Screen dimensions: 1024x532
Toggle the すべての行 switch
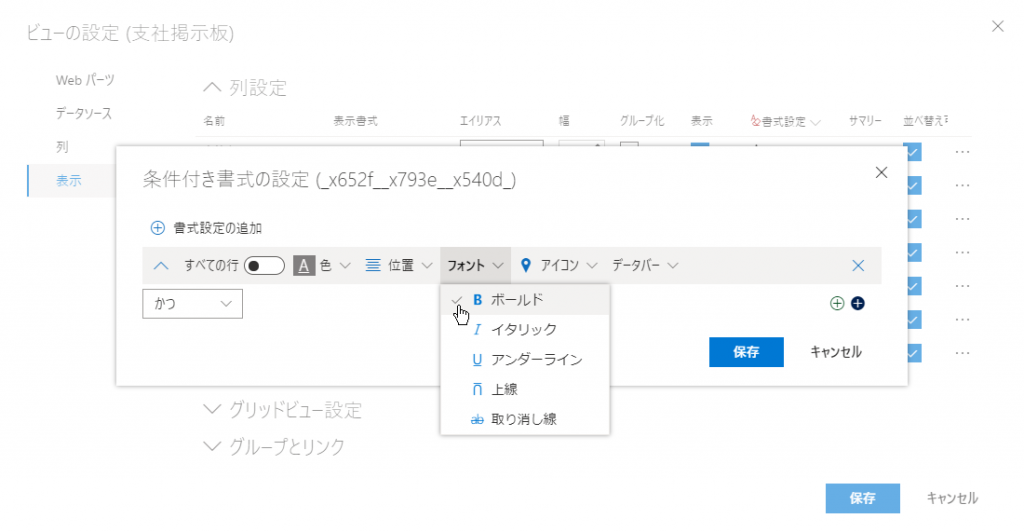tap(265, 266)
